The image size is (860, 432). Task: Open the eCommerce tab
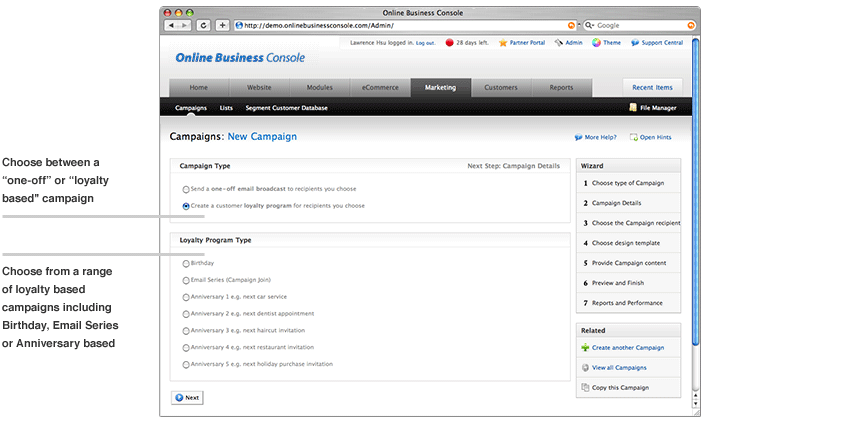click(x=380, y=88)
